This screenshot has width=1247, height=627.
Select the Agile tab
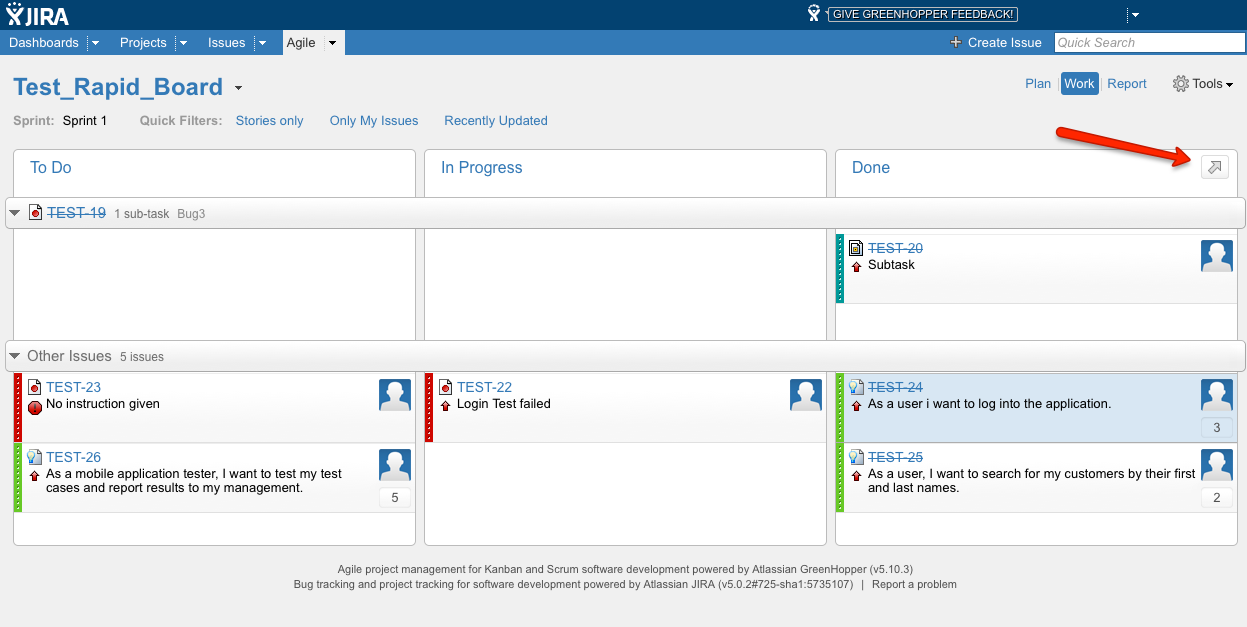coord(301,43)
